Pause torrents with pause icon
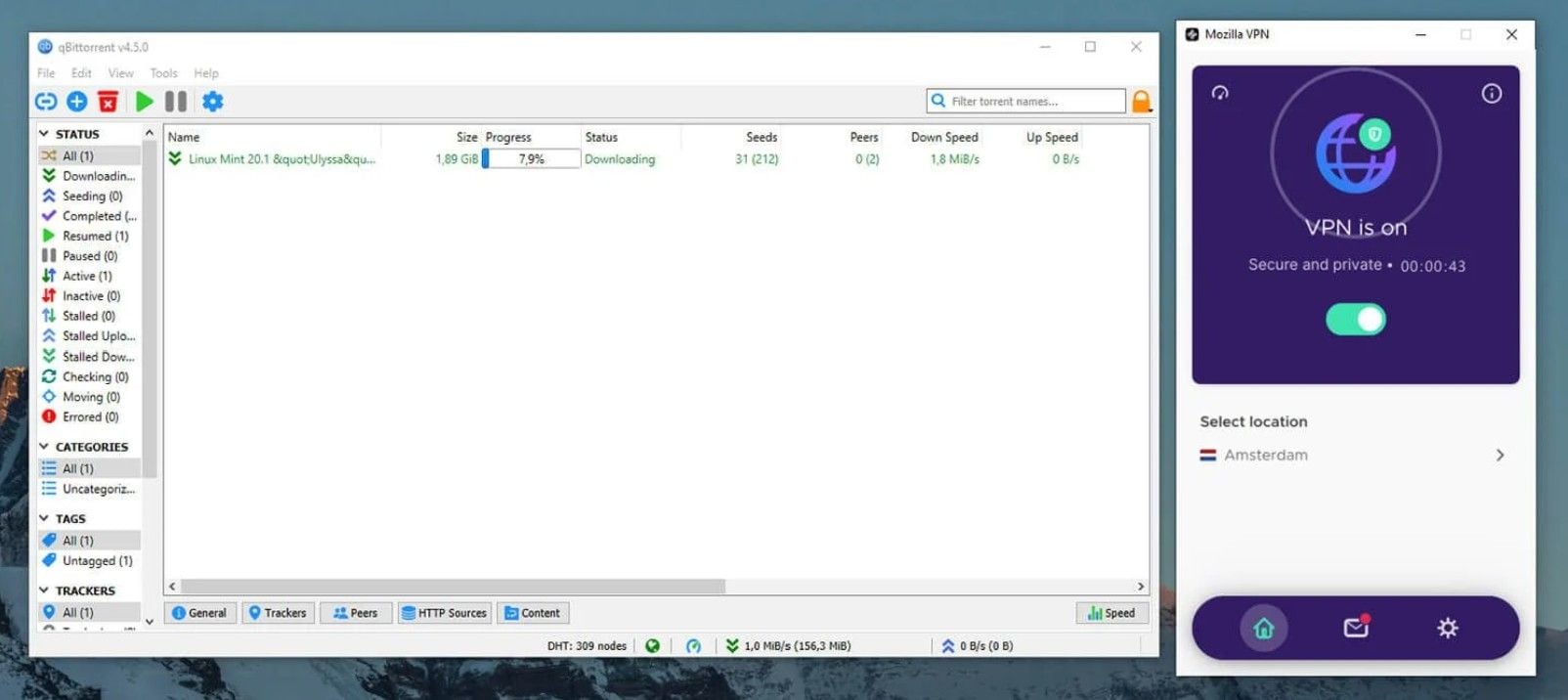1568x700 pixels. point(176,102)
